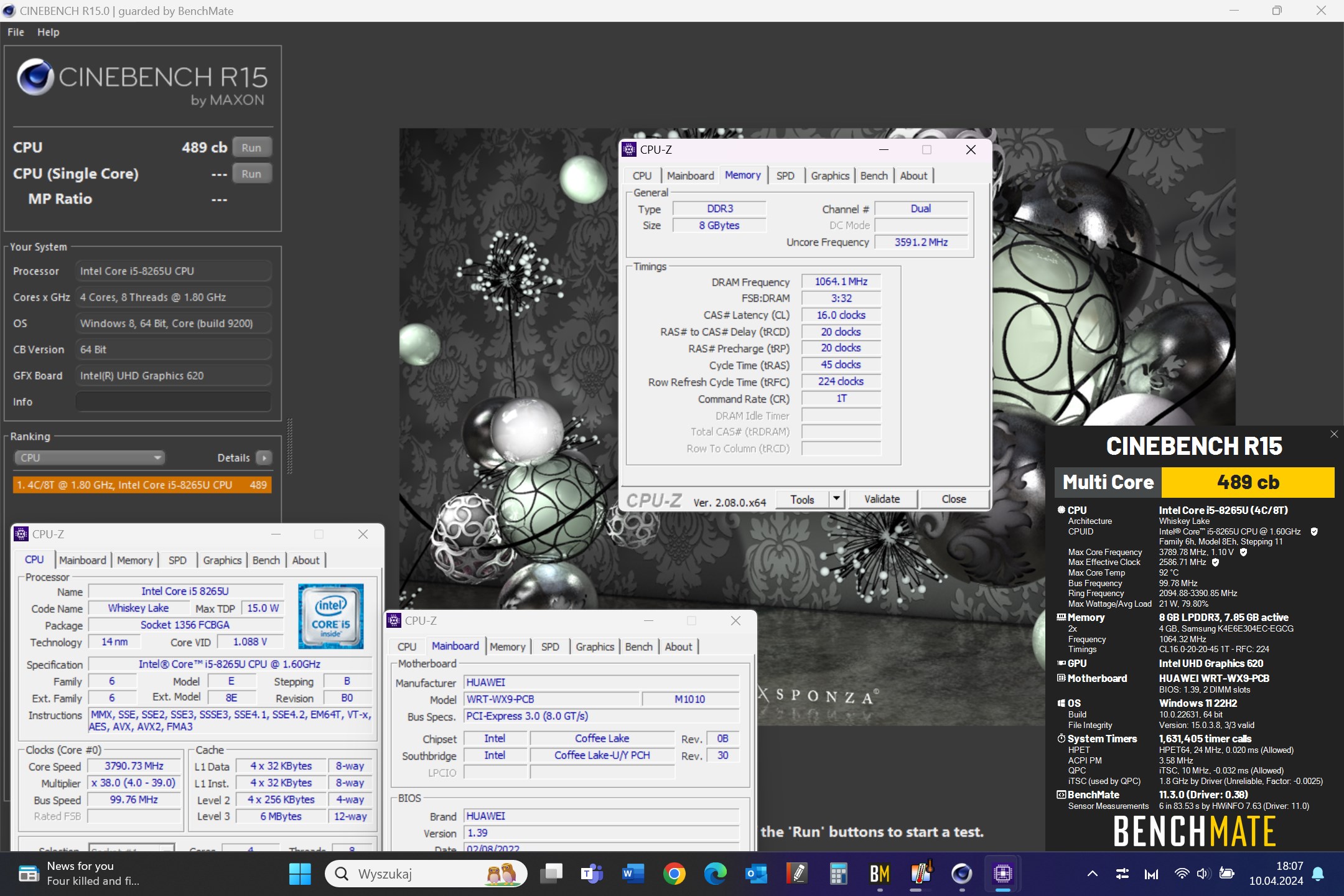Image resolution: width=1344 pixels, height=896 pixels.
Task: Open SPD tab in CPU-Z Mainboard window
Action: coord(550,647)
